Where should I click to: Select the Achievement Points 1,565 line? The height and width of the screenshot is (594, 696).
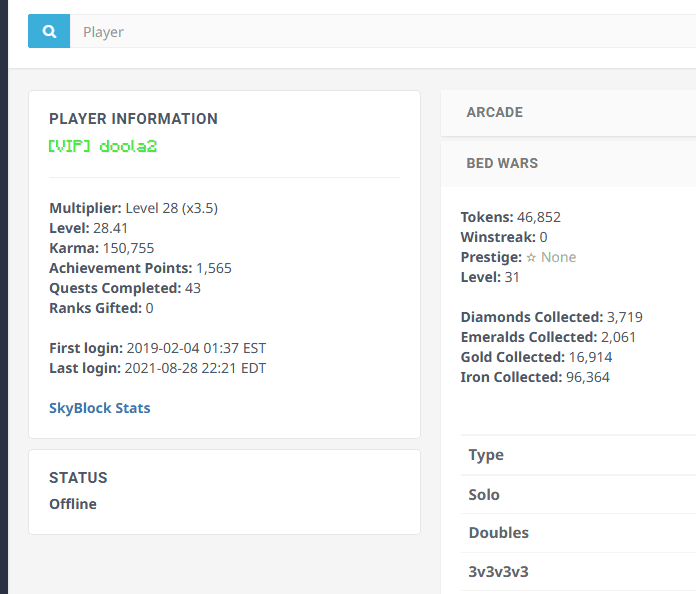pos(140,268)
